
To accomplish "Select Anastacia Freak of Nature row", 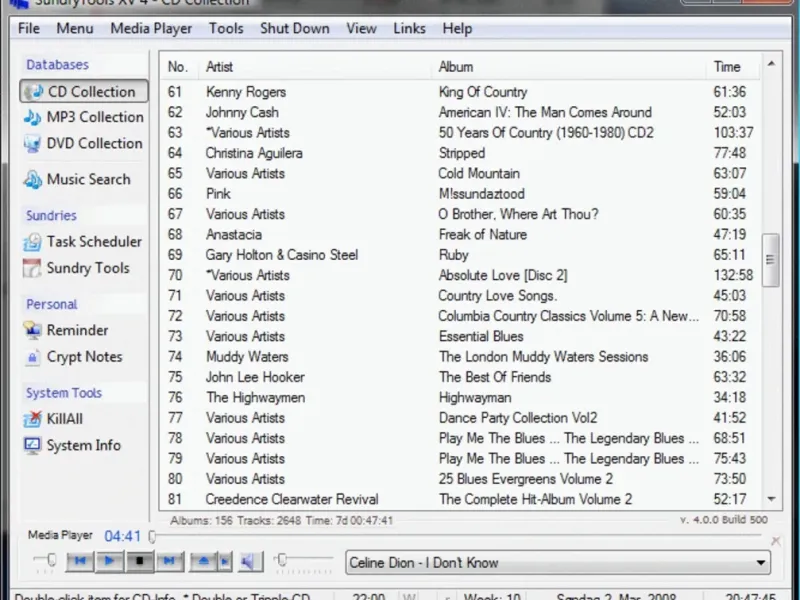I will click(460, 235).
